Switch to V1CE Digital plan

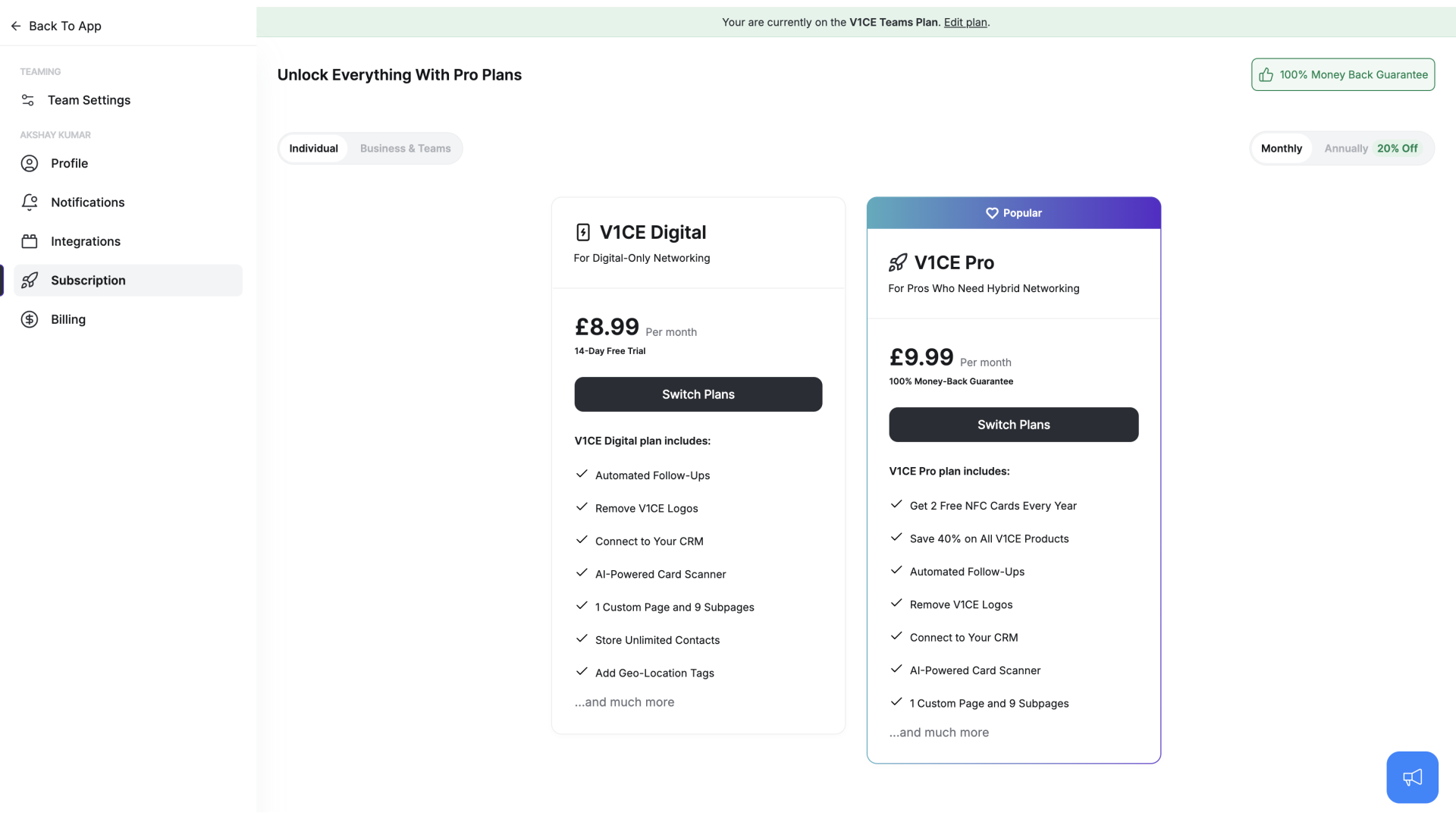(x=698, y=394)
